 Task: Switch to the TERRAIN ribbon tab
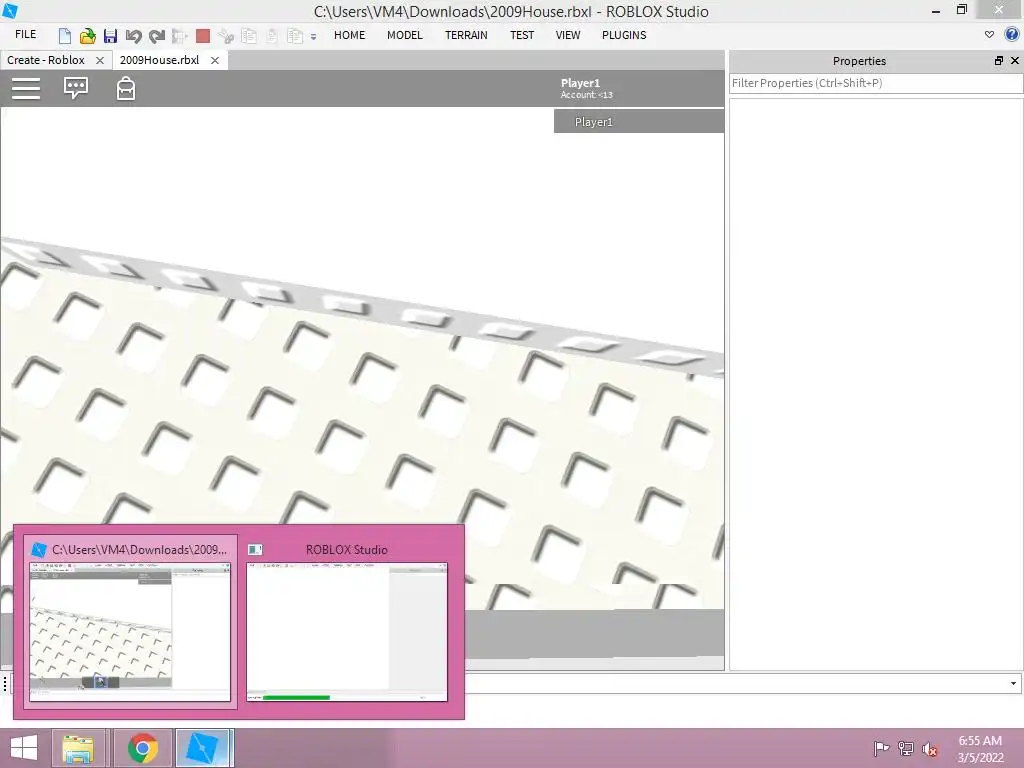(x=466, y=35)
